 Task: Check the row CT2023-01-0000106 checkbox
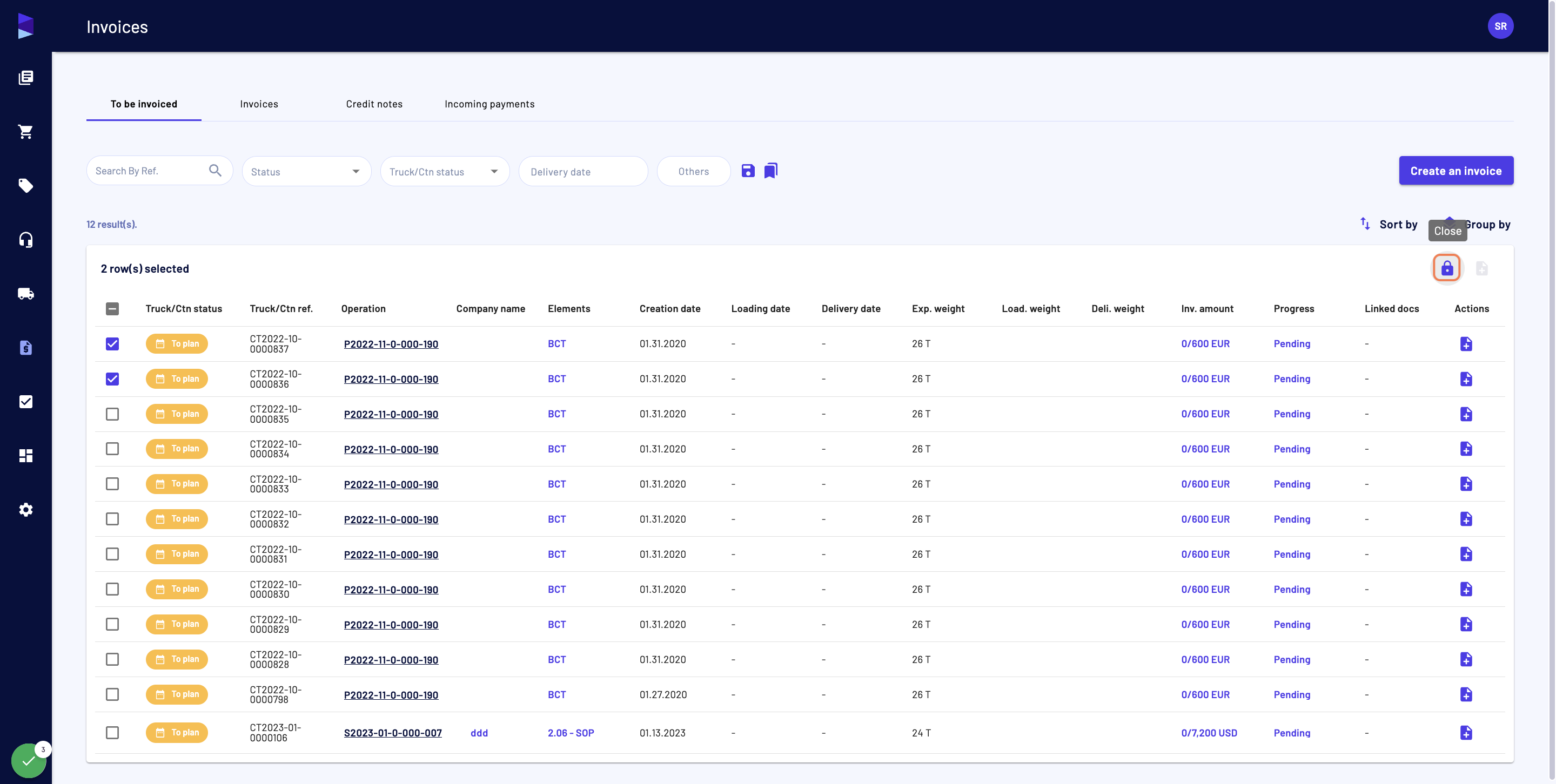(112, 733)
